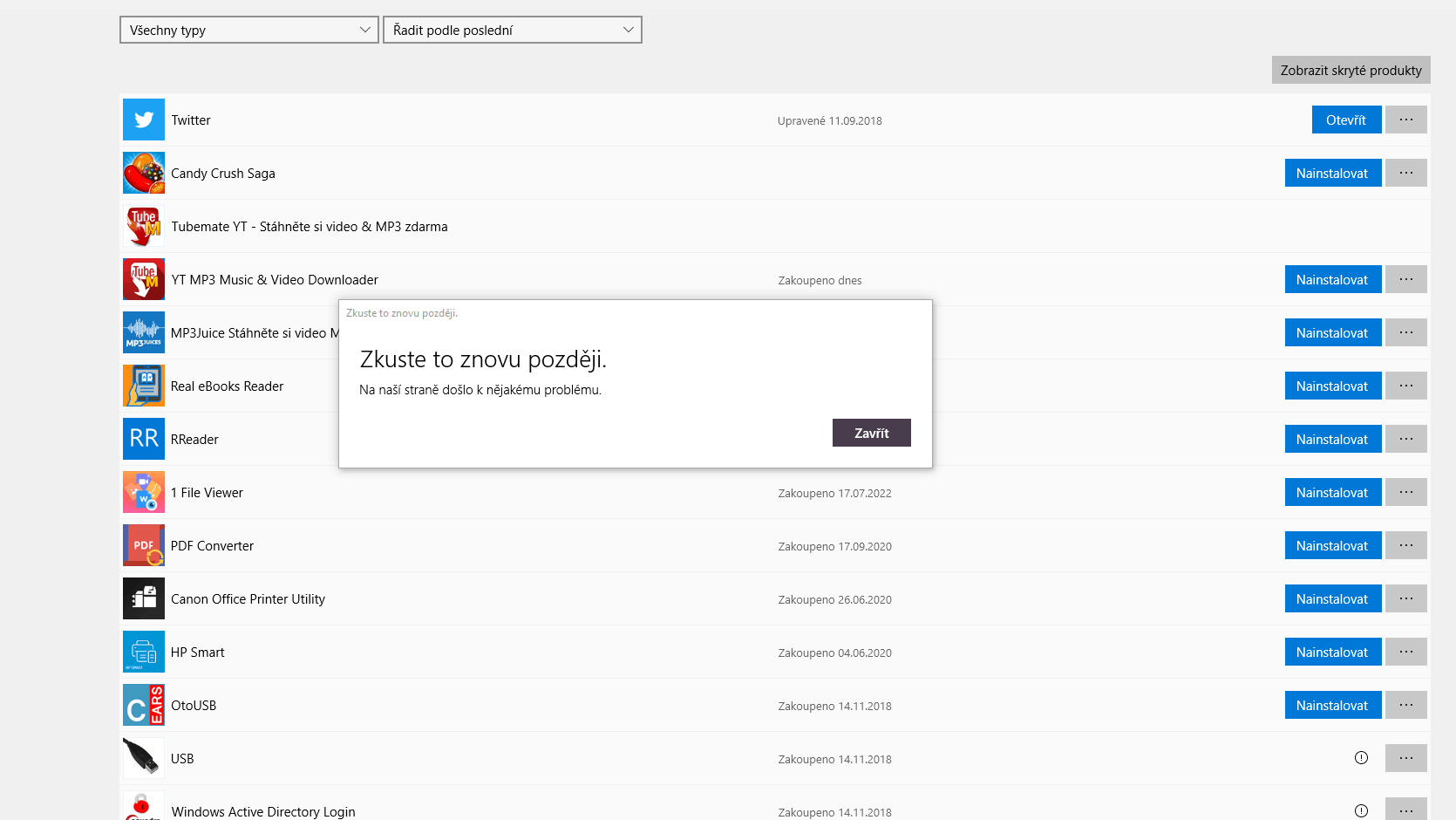Screen dimensions: 1456x820
Task: Select the Twitter app name
Action: pos(191,120)
